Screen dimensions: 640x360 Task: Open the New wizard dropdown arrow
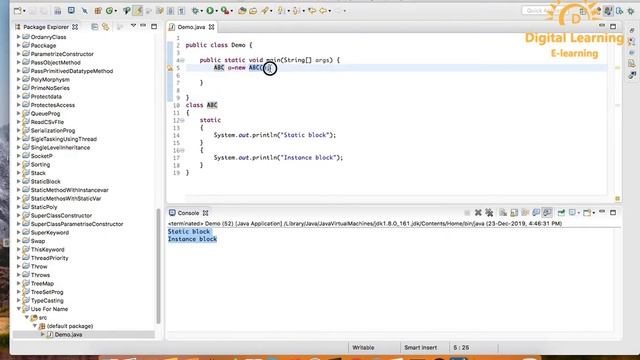[24, 11]
